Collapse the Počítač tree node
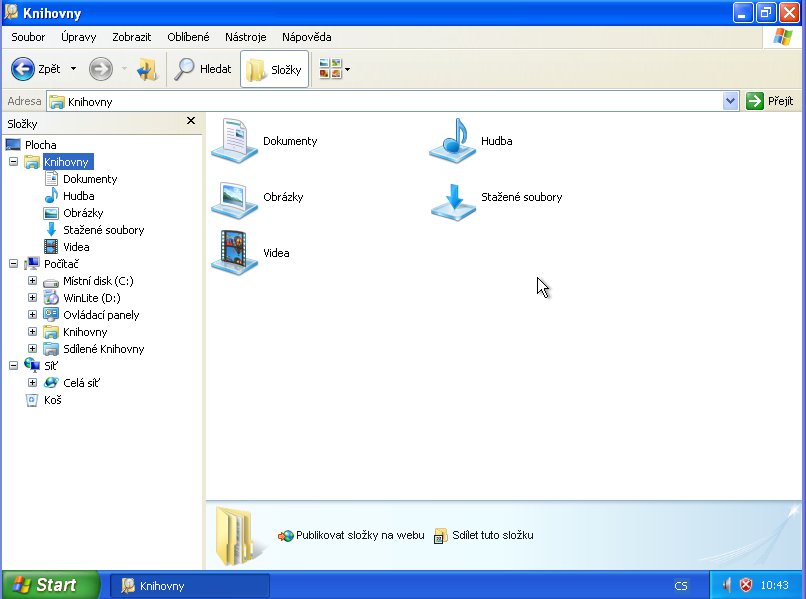This screenshot has width=806, height=599. click(x=13, y=264)
